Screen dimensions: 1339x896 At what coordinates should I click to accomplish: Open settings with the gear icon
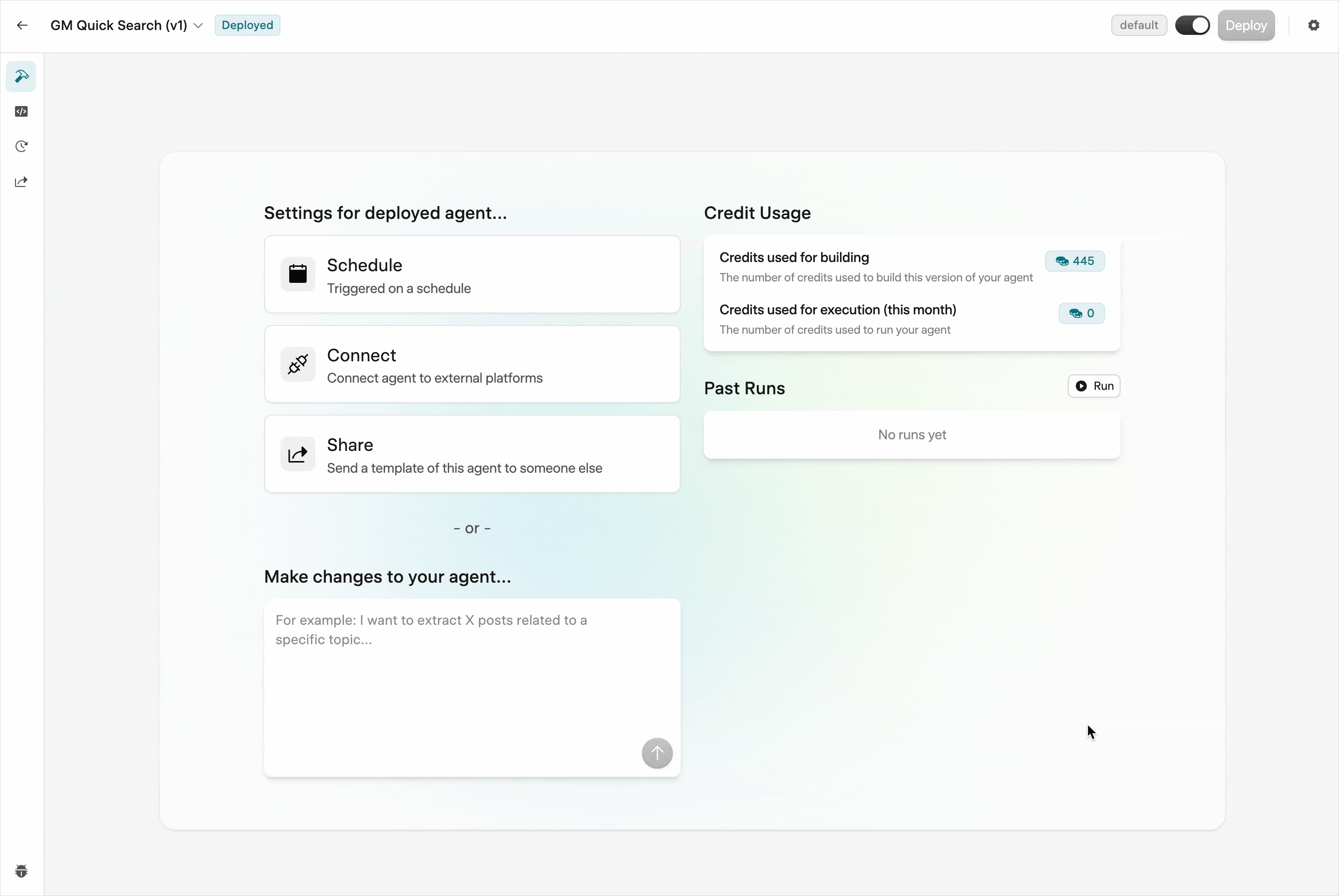click(1314, 25)
